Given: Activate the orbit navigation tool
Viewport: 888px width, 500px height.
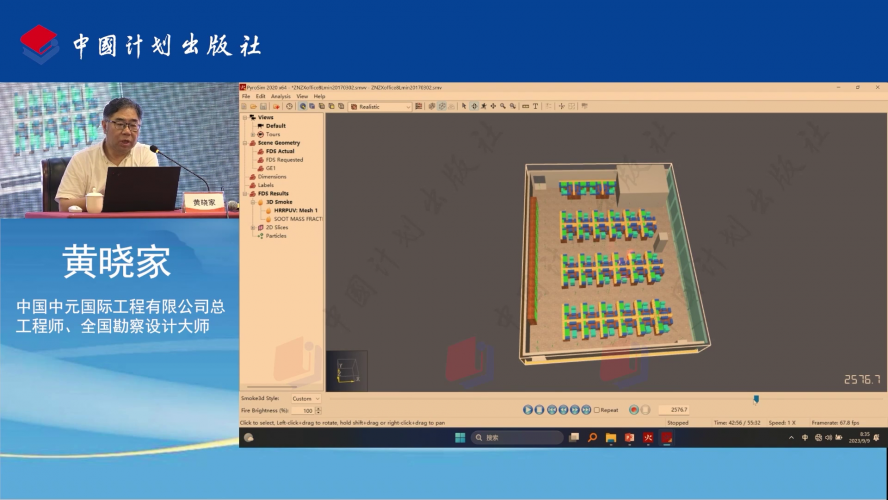Looking at the screenshot, I should click(x=474, y=106).
